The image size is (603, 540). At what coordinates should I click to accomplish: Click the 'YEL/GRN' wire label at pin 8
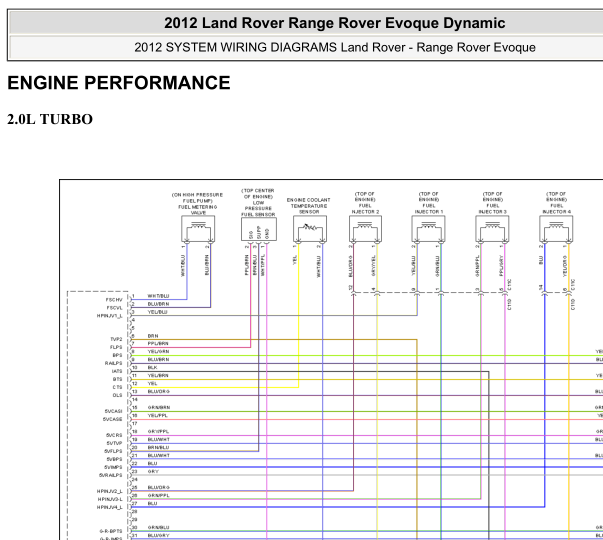pyautogui.click(x=158, y=352)
